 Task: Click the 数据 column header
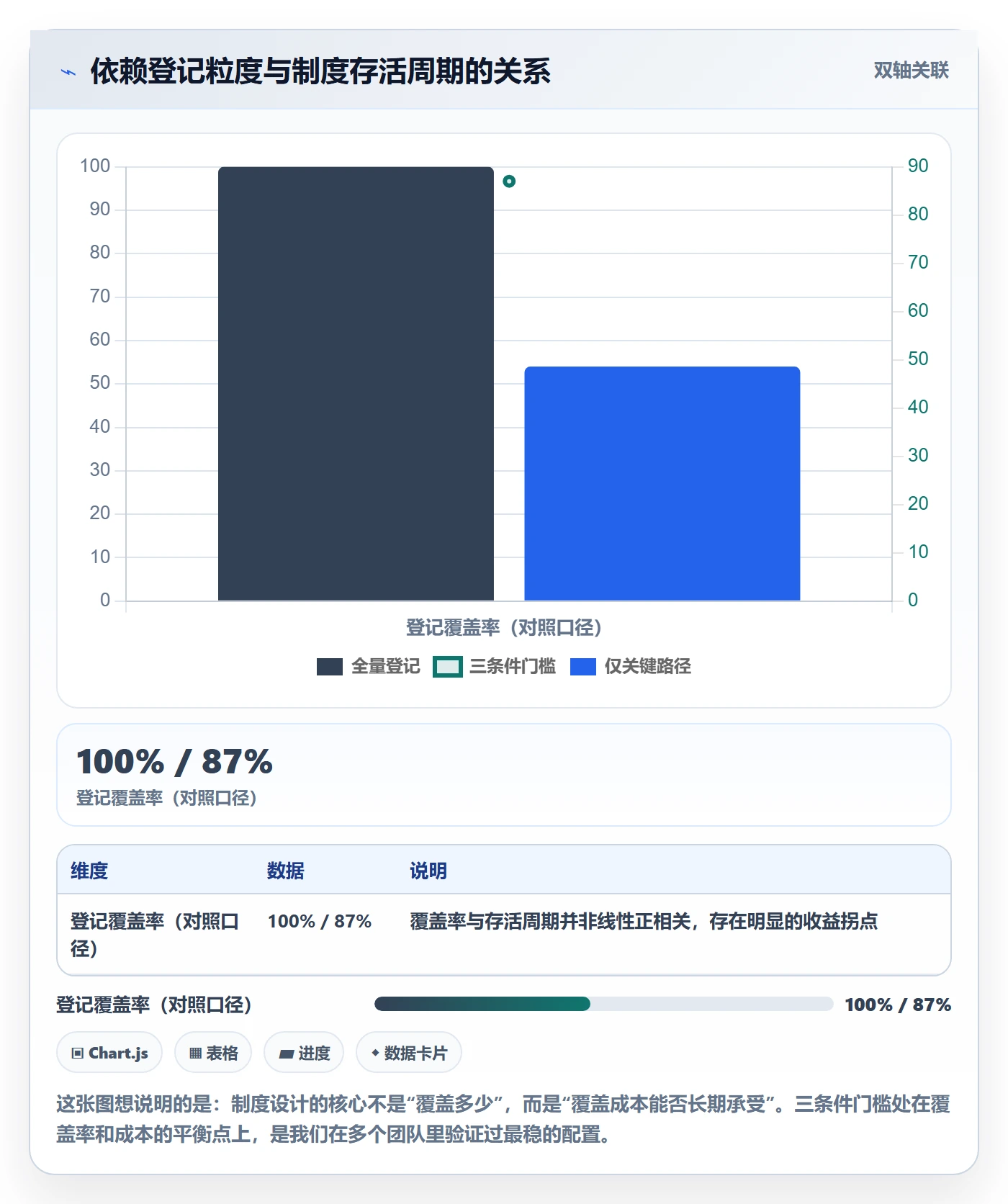point(286,871)
